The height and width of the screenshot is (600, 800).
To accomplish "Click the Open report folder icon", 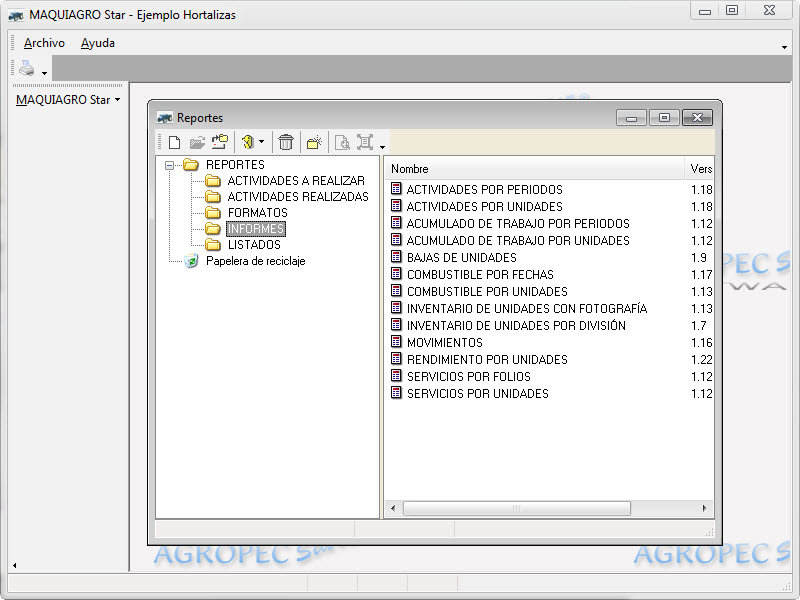I will coord(197,142).
